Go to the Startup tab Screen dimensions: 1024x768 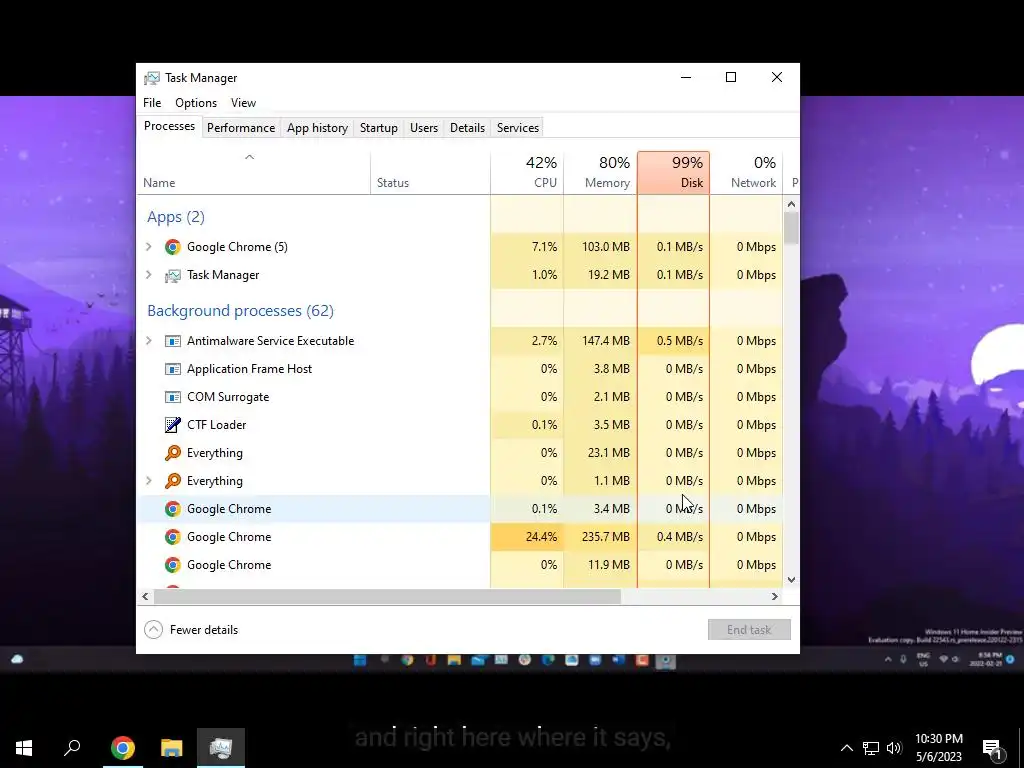[379, 128]
